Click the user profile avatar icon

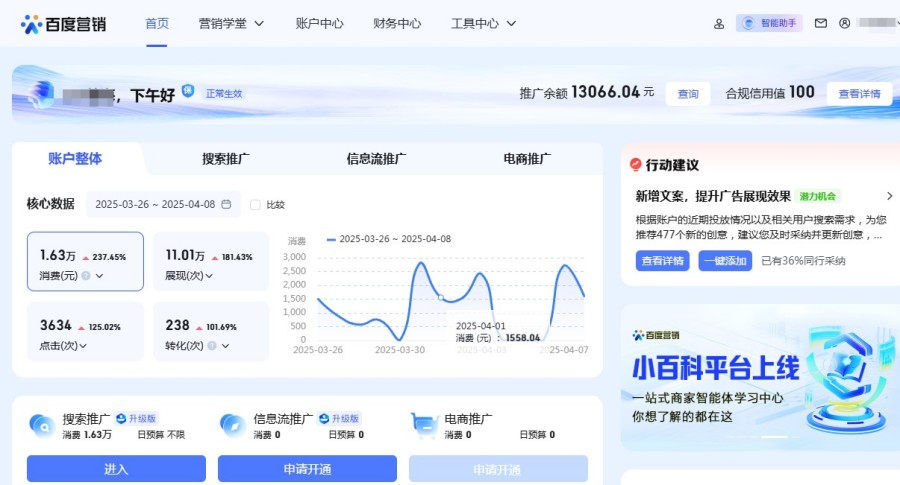[845, 23]
